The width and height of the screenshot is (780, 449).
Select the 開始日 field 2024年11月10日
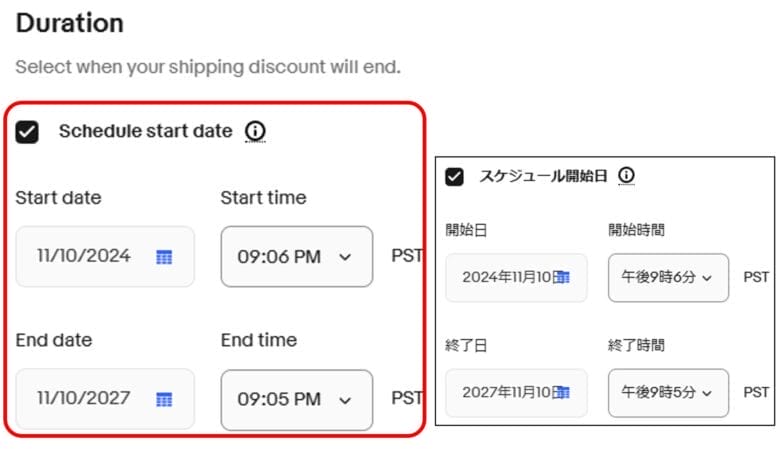coord(506,277)
